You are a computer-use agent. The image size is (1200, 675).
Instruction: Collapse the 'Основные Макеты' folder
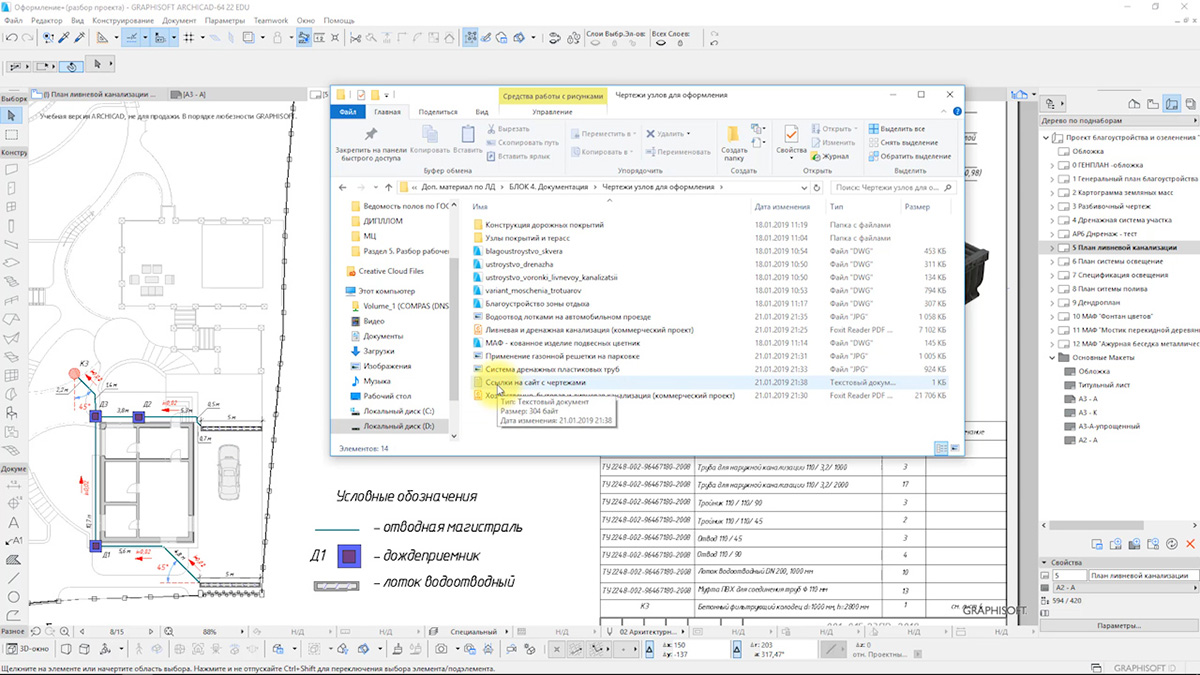(1051, 357)
